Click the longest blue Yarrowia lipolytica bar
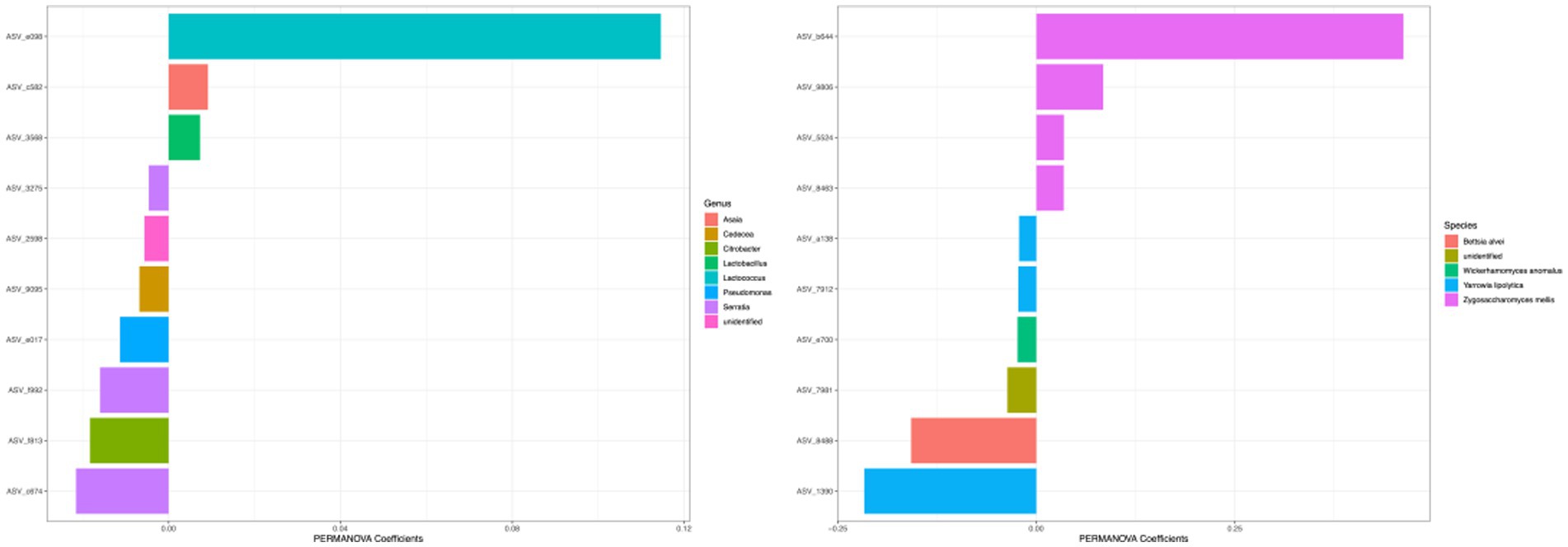 951,491
